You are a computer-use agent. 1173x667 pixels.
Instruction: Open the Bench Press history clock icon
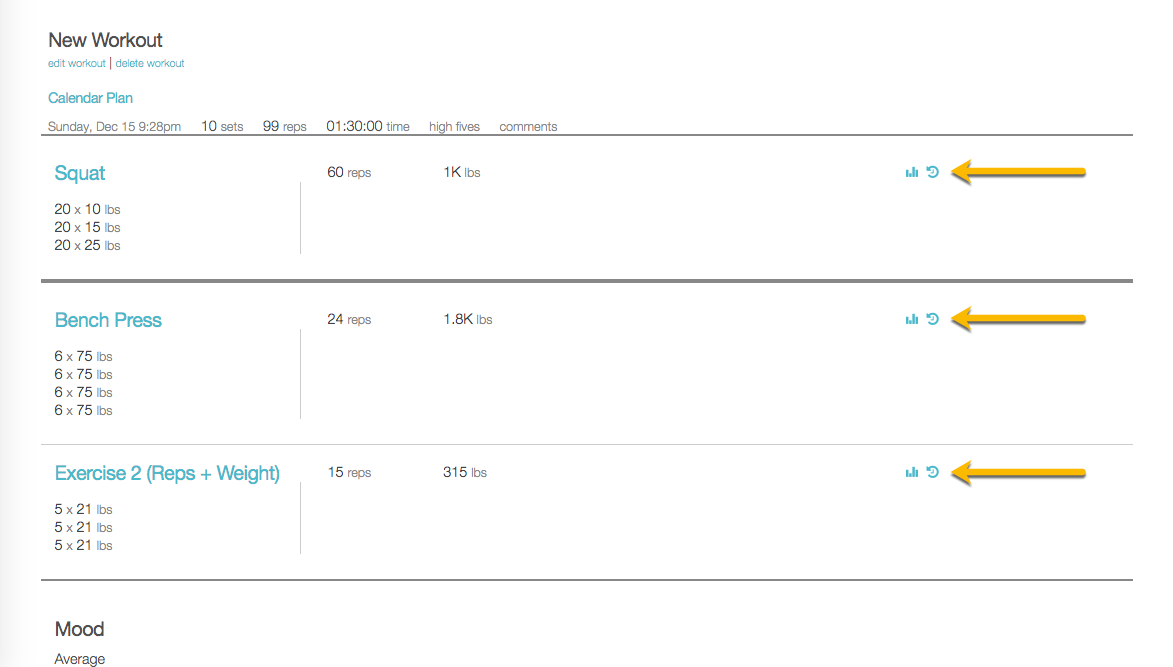click(932, 319)
